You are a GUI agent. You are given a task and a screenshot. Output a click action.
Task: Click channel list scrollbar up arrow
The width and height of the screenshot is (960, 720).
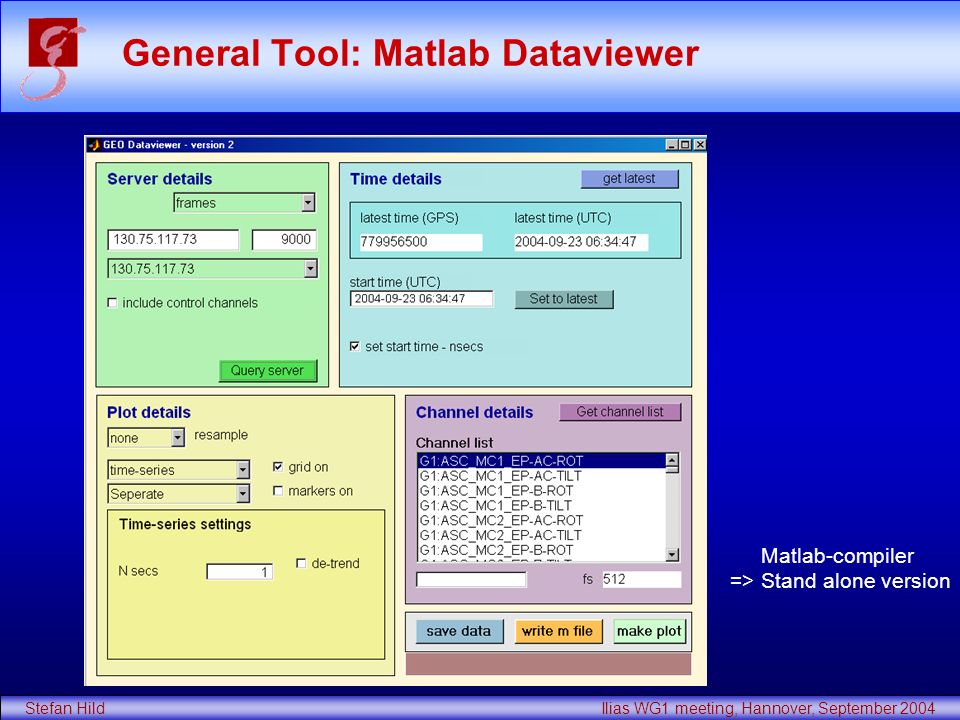tap(672, 460)
